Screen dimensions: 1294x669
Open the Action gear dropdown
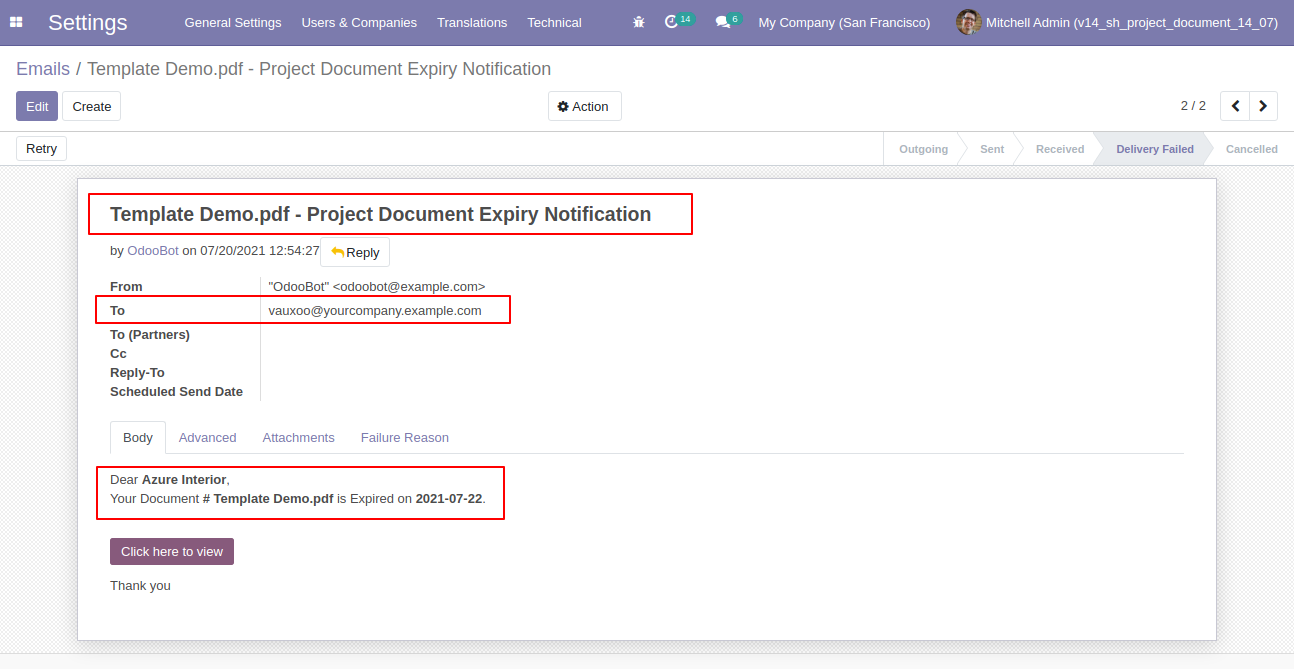584,106
